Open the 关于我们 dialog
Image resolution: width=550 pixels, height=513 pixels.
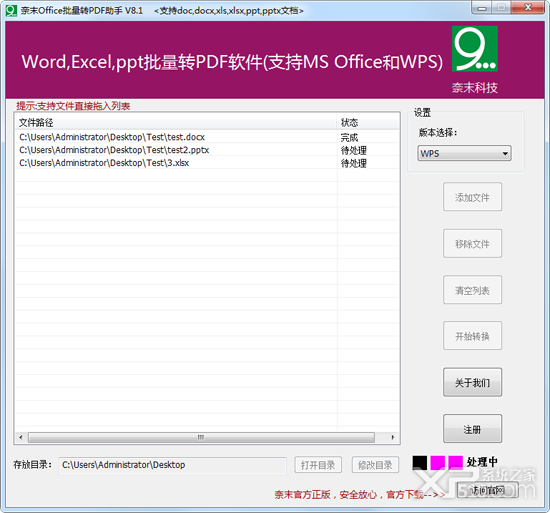(x=472, y=382)
